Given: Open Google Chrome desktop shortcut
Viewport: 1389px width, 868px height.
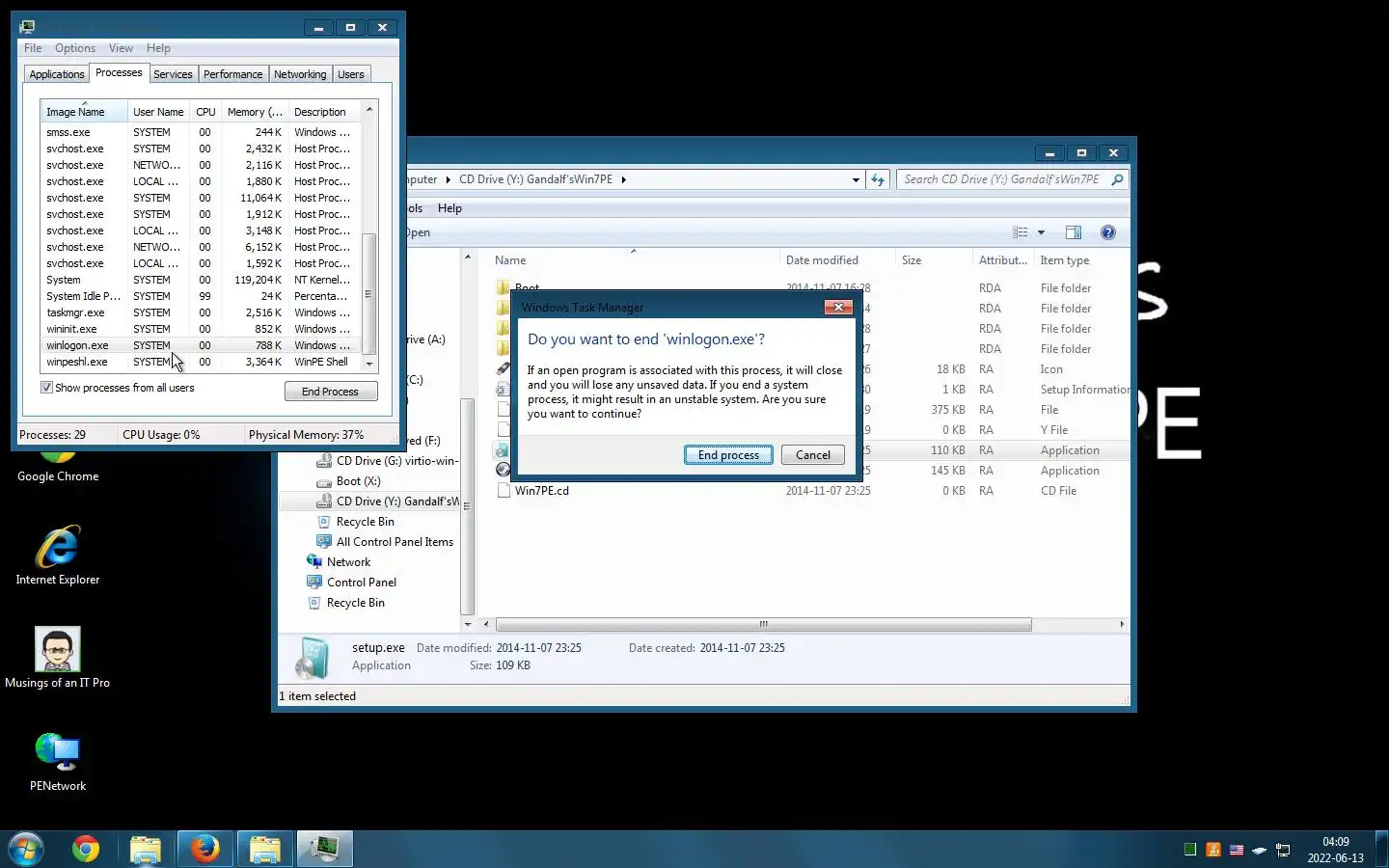Looking at the screenshot, I should pos(58,467).
